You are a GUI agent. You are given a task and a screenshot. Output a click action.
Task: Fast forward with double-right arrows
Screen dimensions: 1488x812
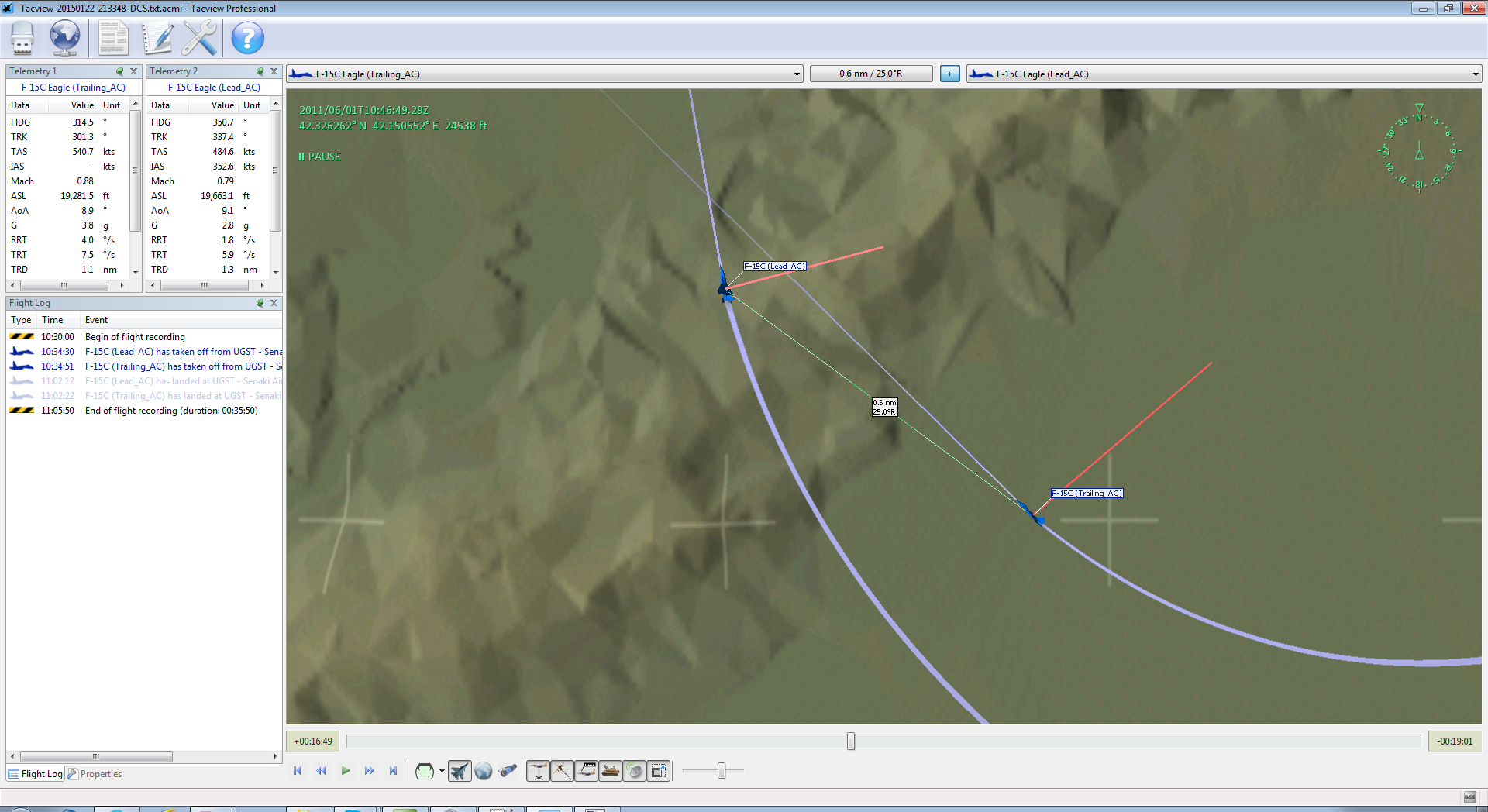(x=370, y=771)
